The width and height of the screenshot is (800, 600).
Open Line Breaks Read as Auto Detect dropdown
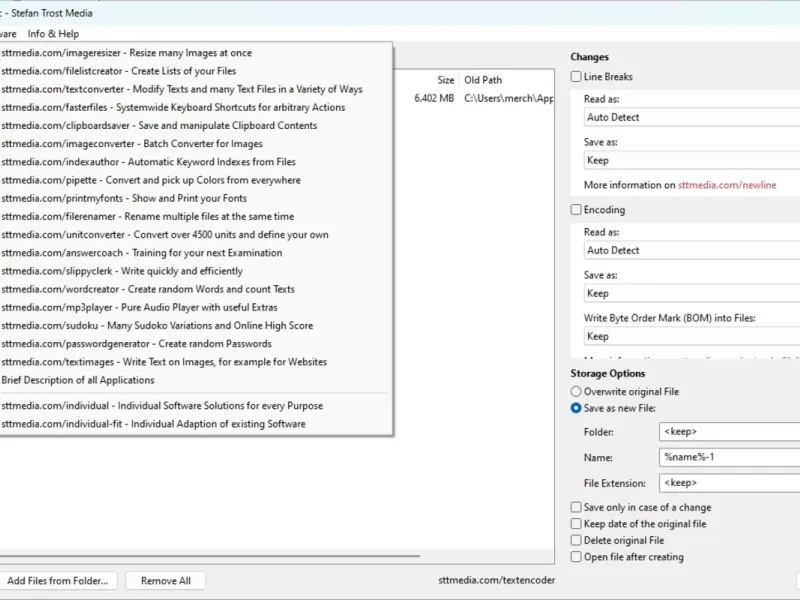(692, 117)
